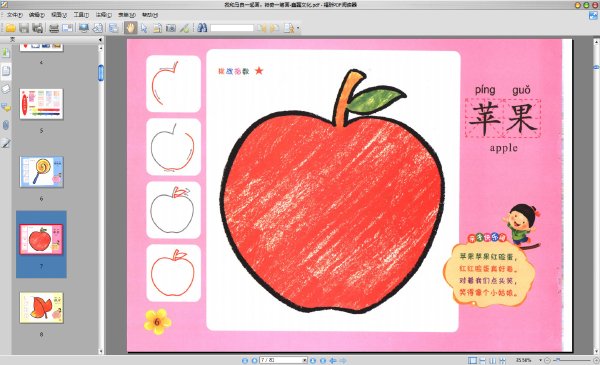The width and height of the screenshot is (600, 365).
Task: Click the document scroll-up arrow at right edge
Action: point(597,41)
